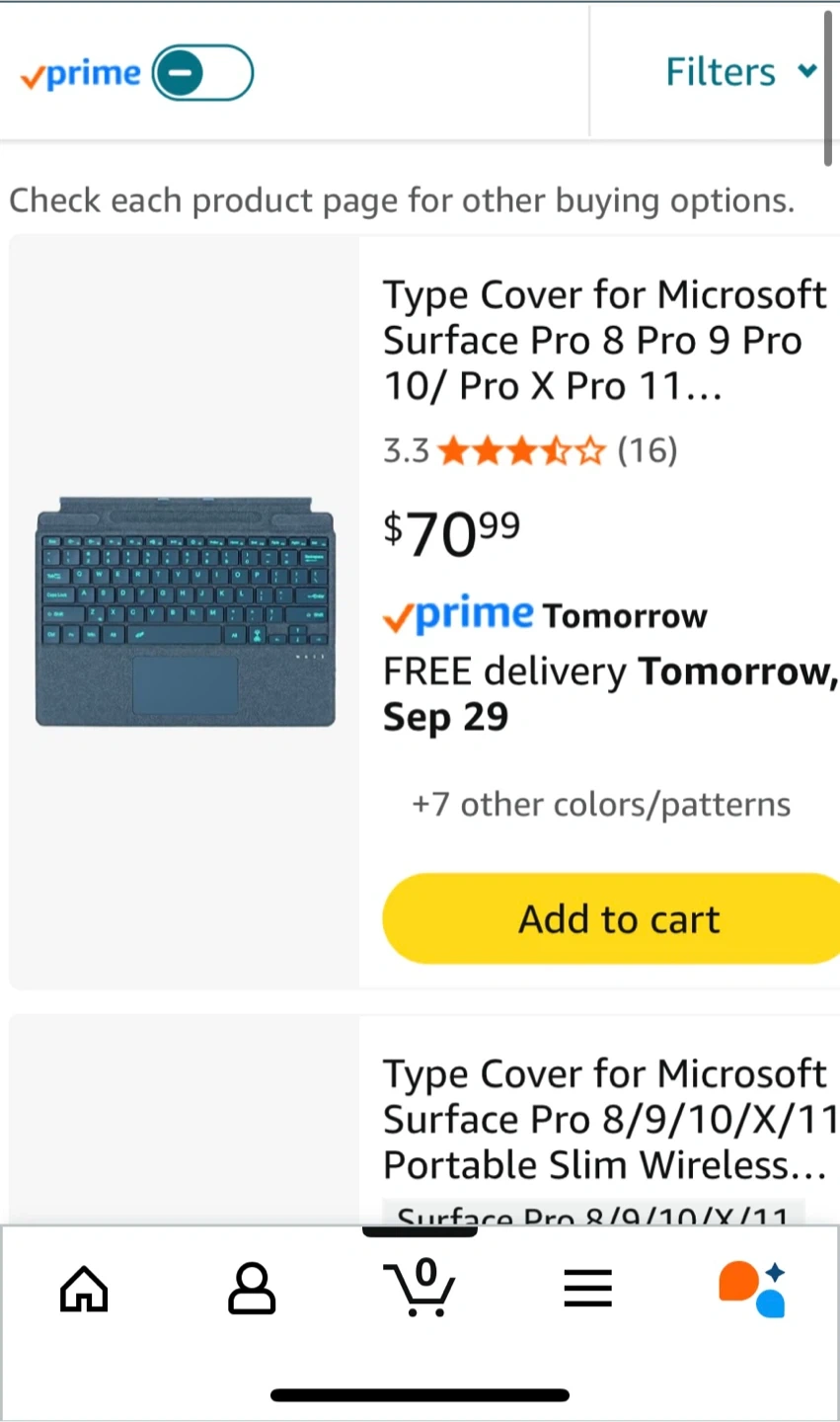Screen dimensions: 840x1422
Task: Click the (16) review count
Action: [648, 451]
